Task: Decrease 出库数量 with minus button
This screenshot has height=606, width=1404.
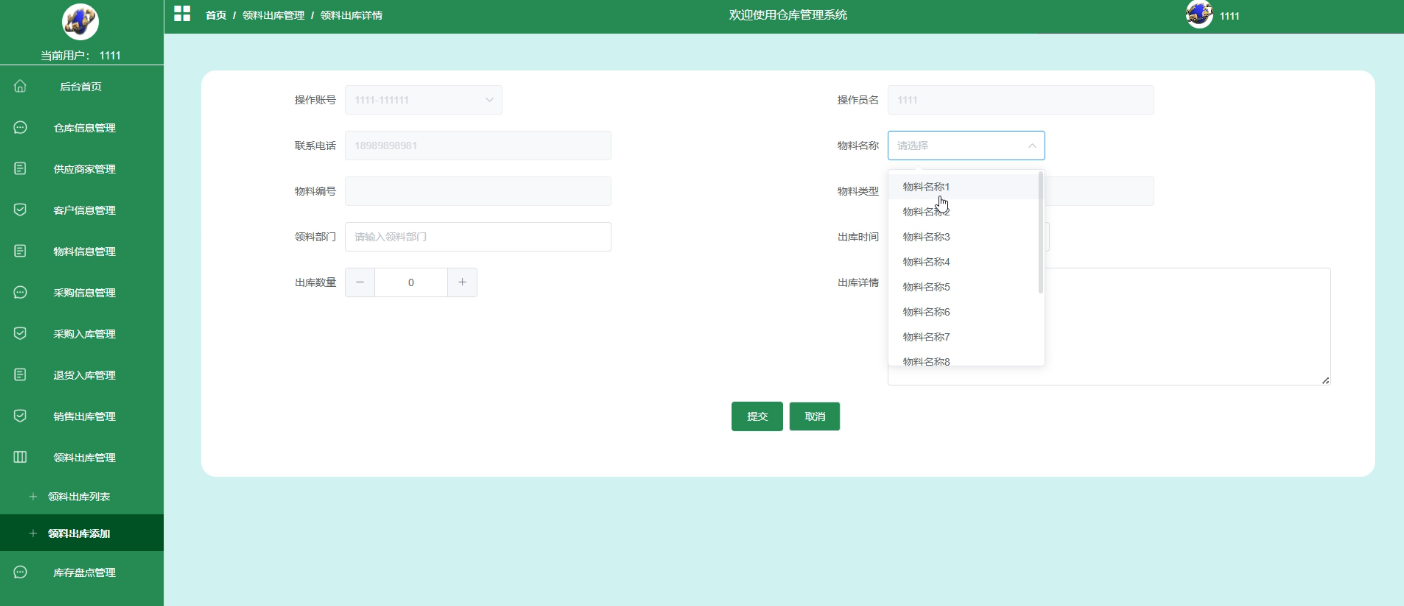Action: coord(360,283)
